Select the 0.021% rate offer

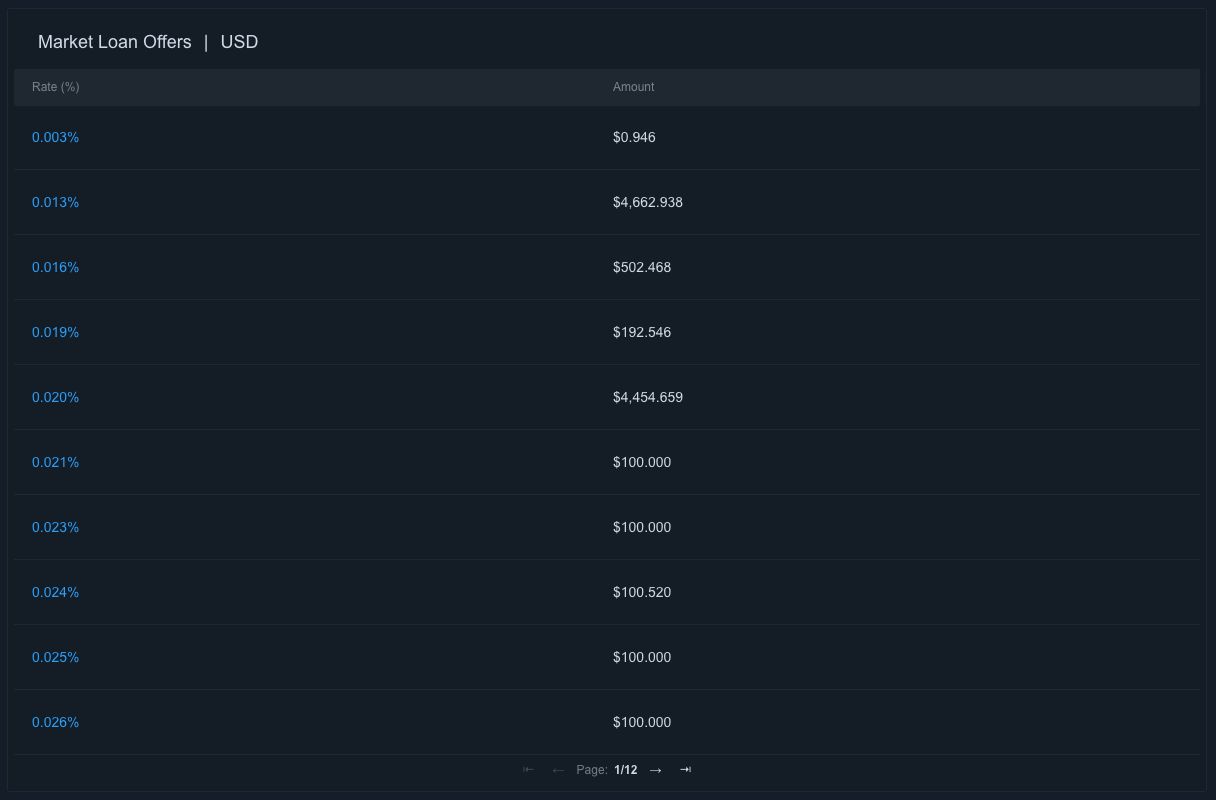(55, 462)
